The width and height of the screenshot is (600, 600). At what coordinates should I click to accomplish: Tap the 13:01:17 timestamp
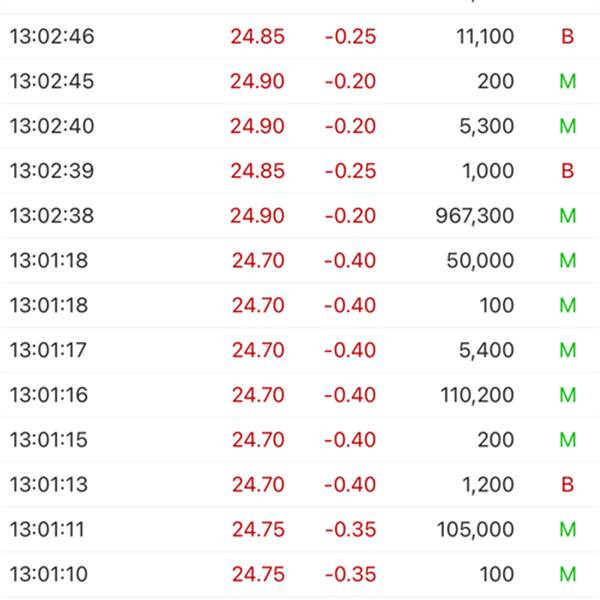48,350
